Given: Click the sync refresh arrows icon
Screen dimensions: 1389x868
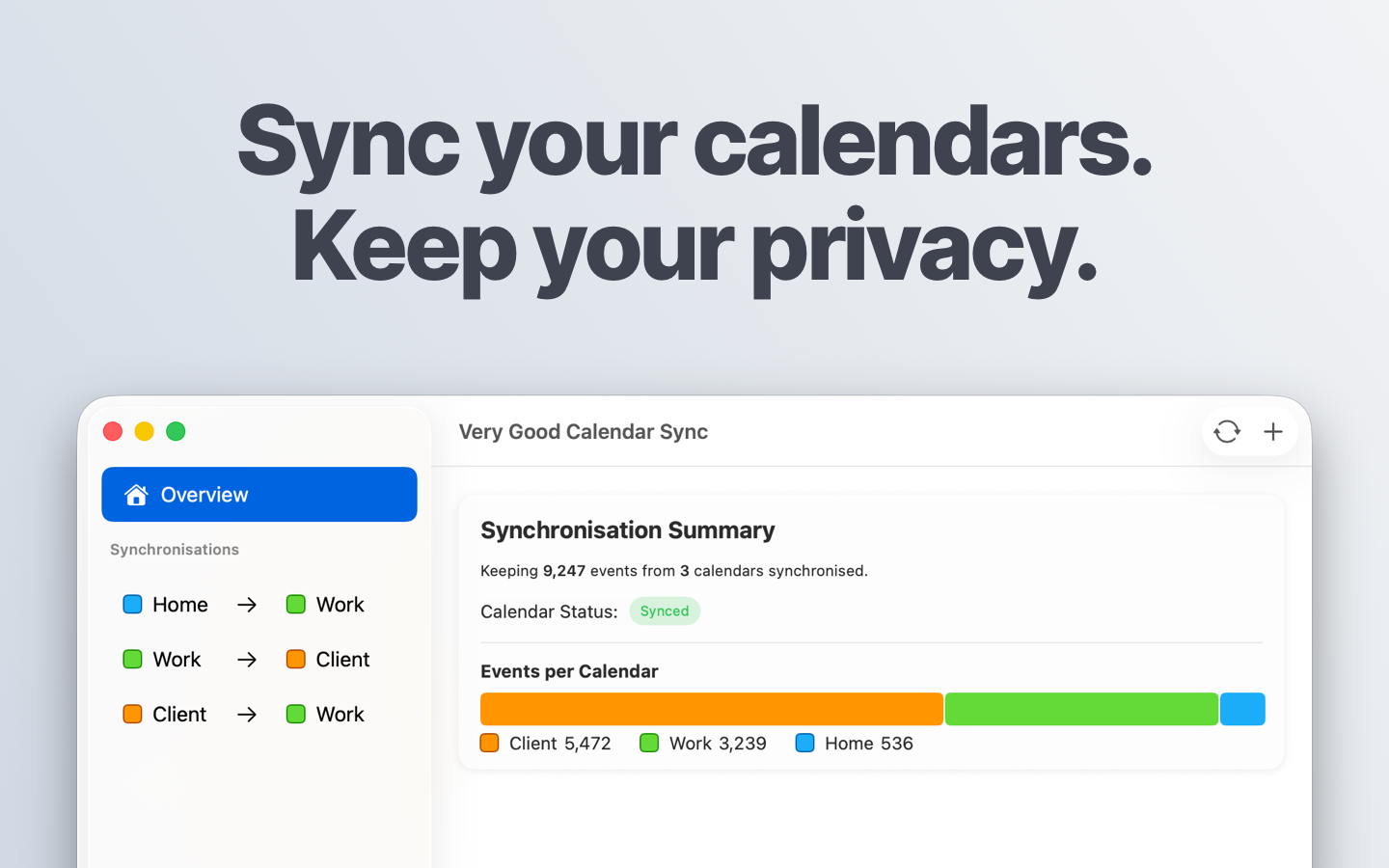Looking at the screenshot, I should pyautogui.click(x=1227, y=431).
